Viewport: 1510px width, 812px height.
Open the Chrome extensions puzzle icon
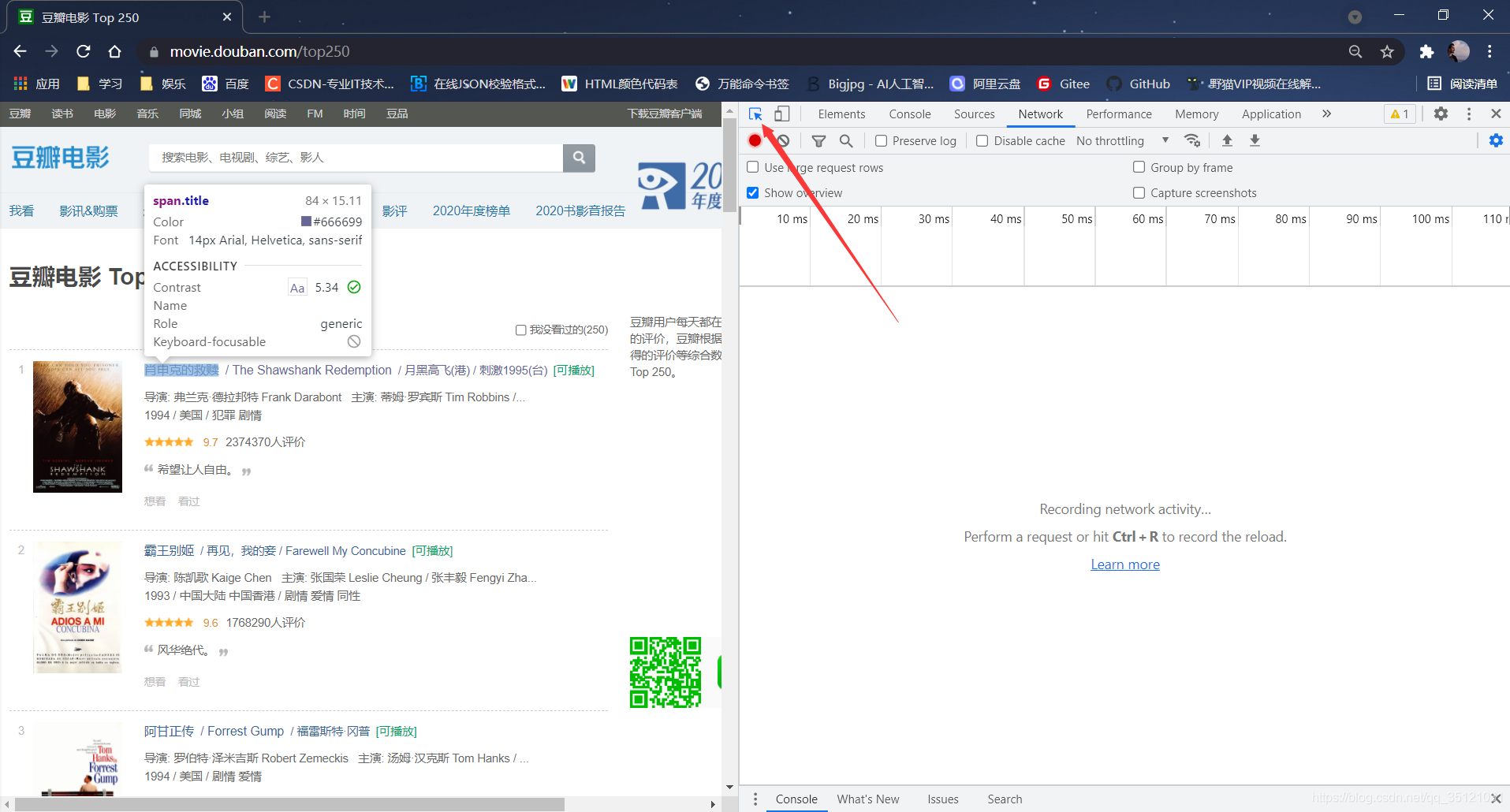(1426, 51)
